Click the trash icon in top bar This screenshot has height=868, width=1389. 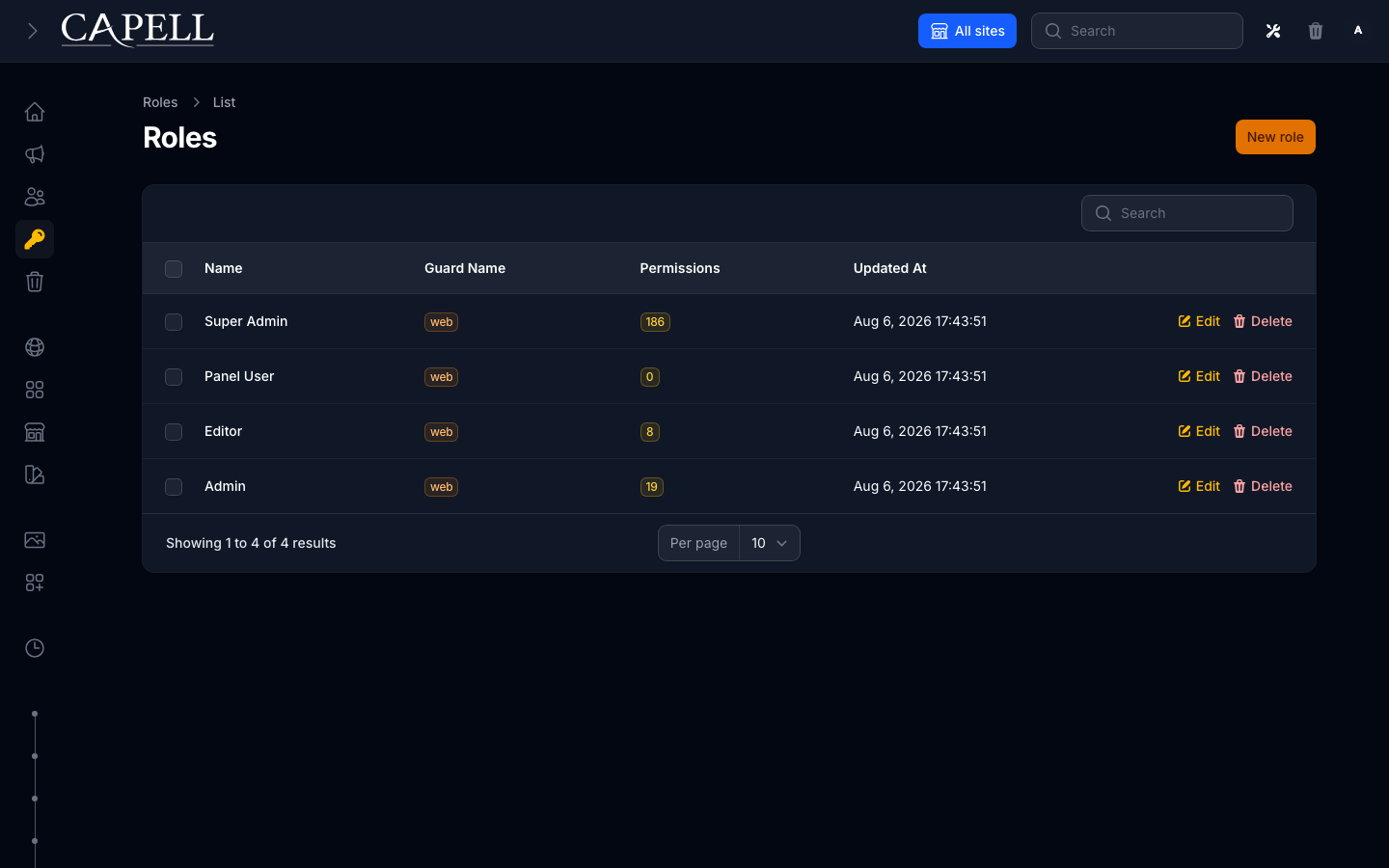point(1316,31)
